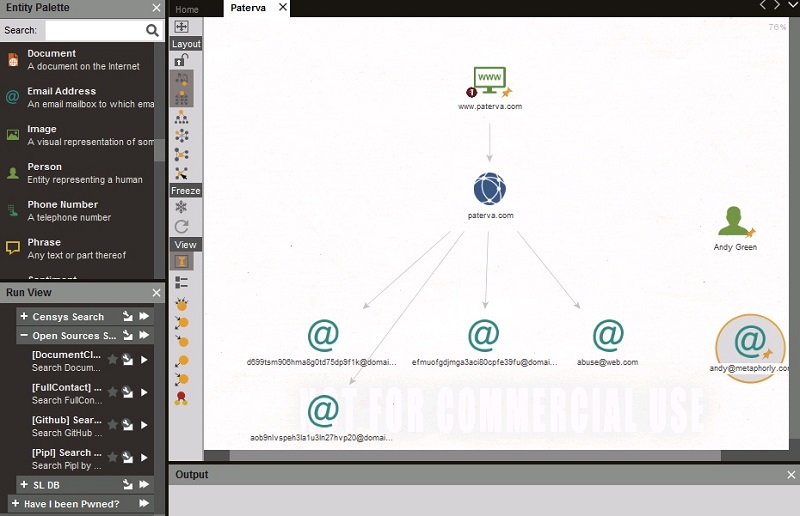Click the red ball view icon
800x516 pixels.
tap(181, 398)
